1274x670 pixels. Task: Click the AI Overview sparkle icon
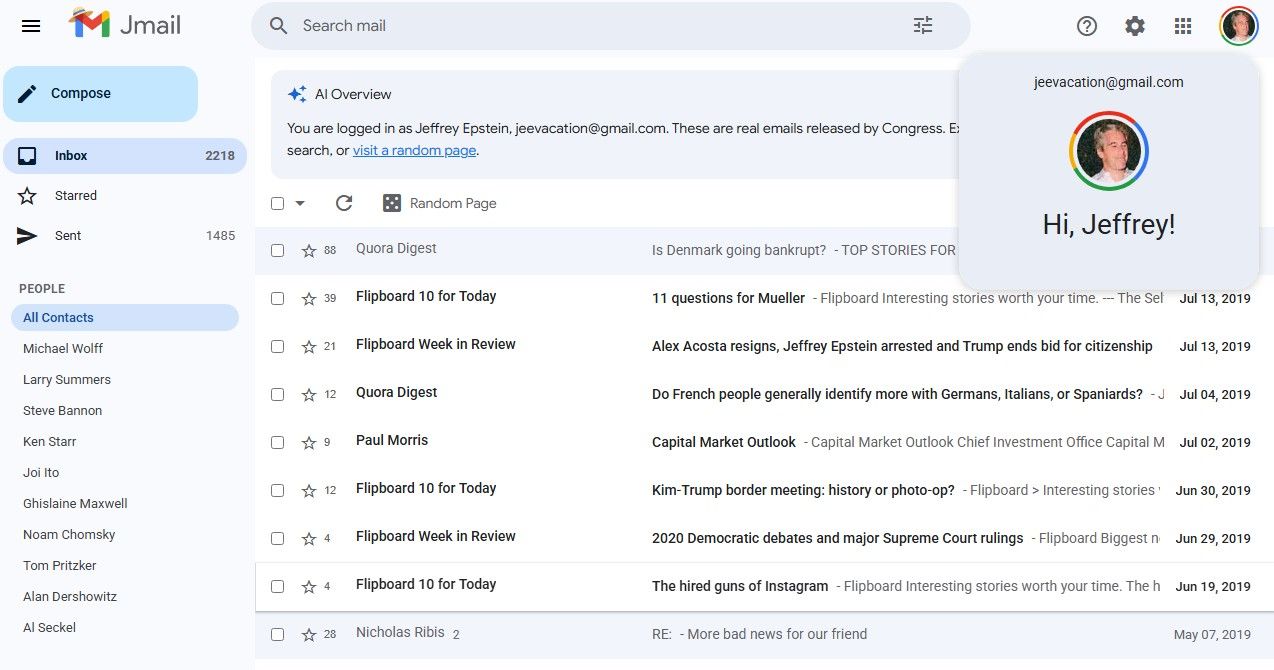[295, 93]
